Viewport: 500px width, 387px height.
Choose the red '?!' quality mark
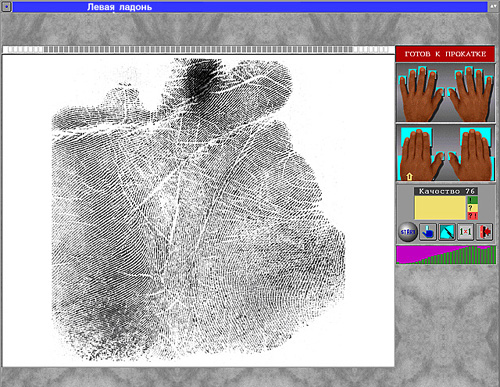point(472,216)
